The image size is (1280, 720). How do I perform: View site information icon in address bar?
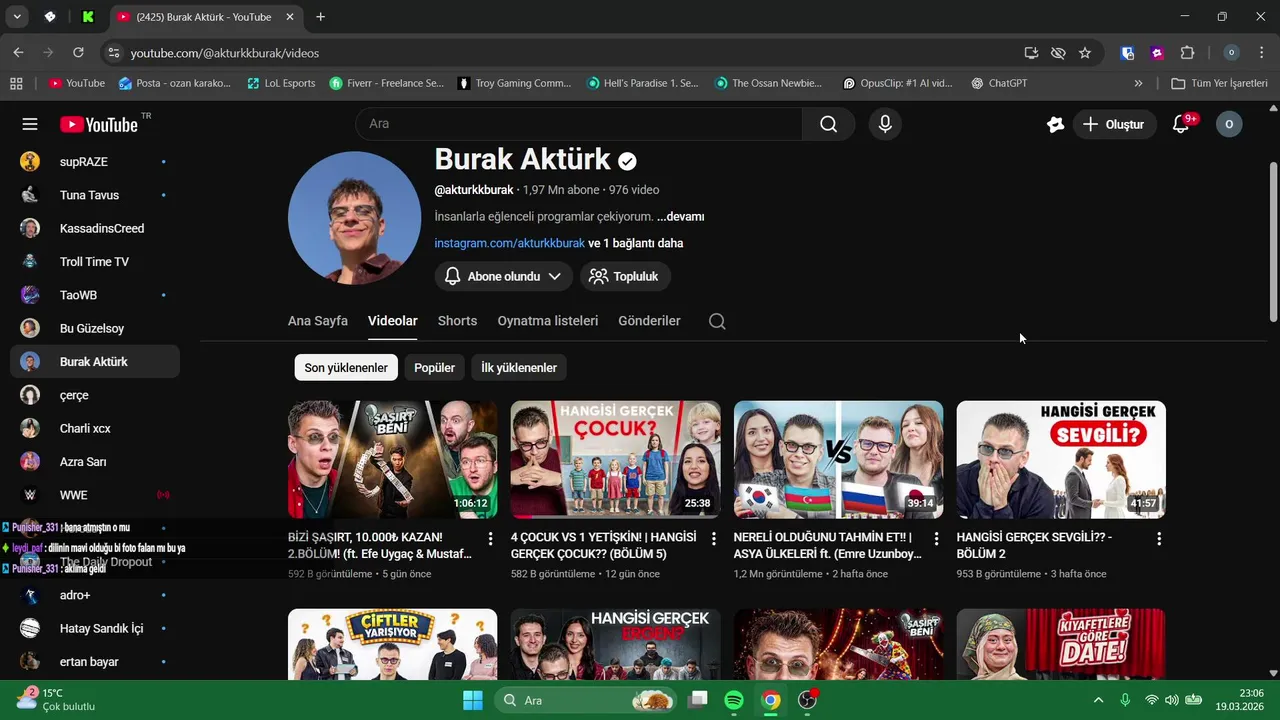113,53
